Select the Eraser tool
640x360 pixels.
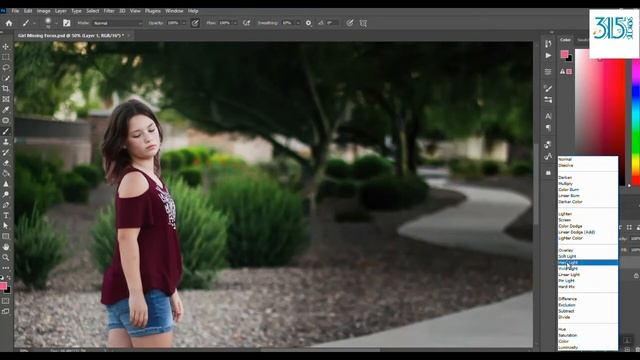coord(6,163)
